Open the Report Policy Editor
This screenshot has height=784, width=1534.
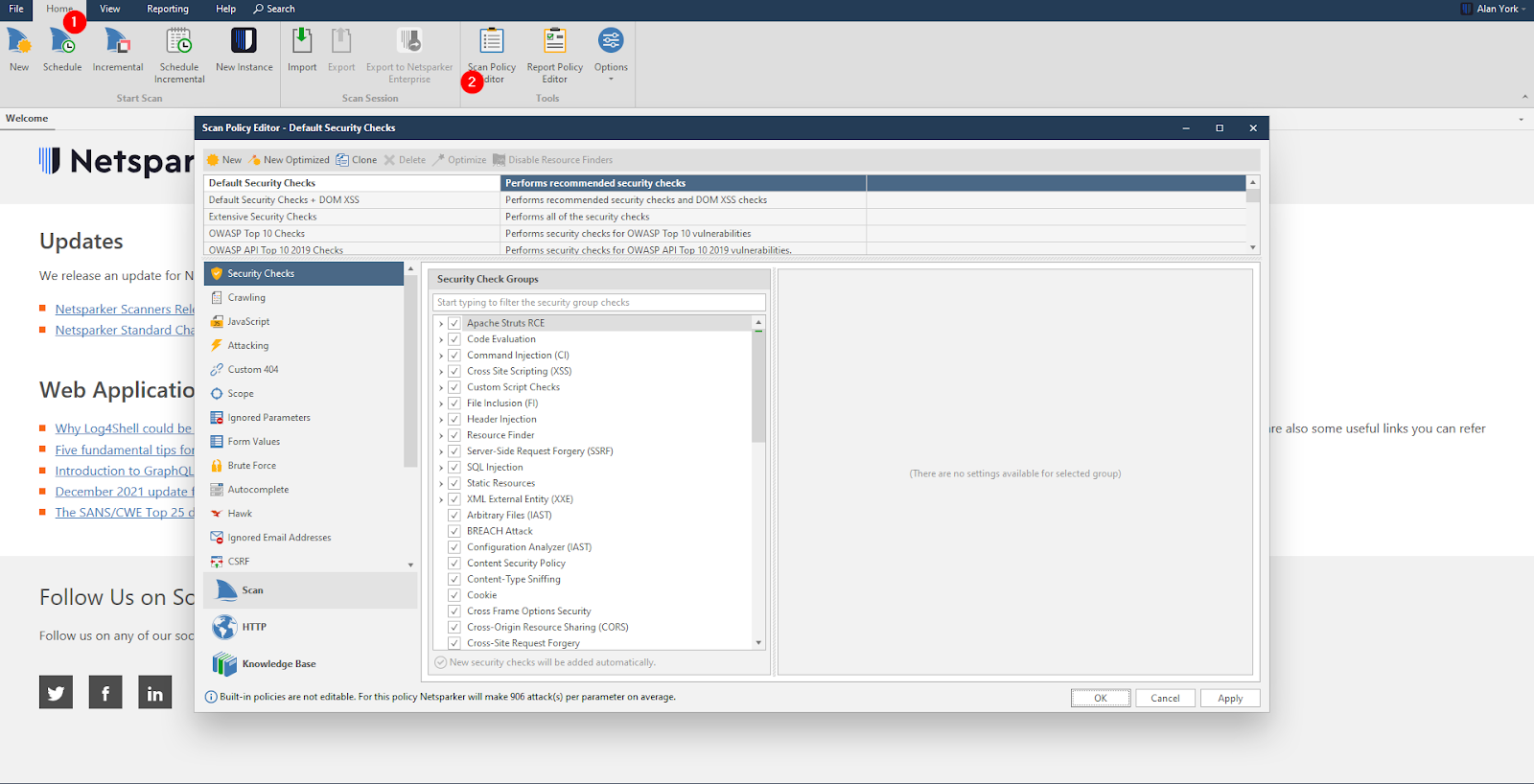pyautogui.click(x=554, y=56)
